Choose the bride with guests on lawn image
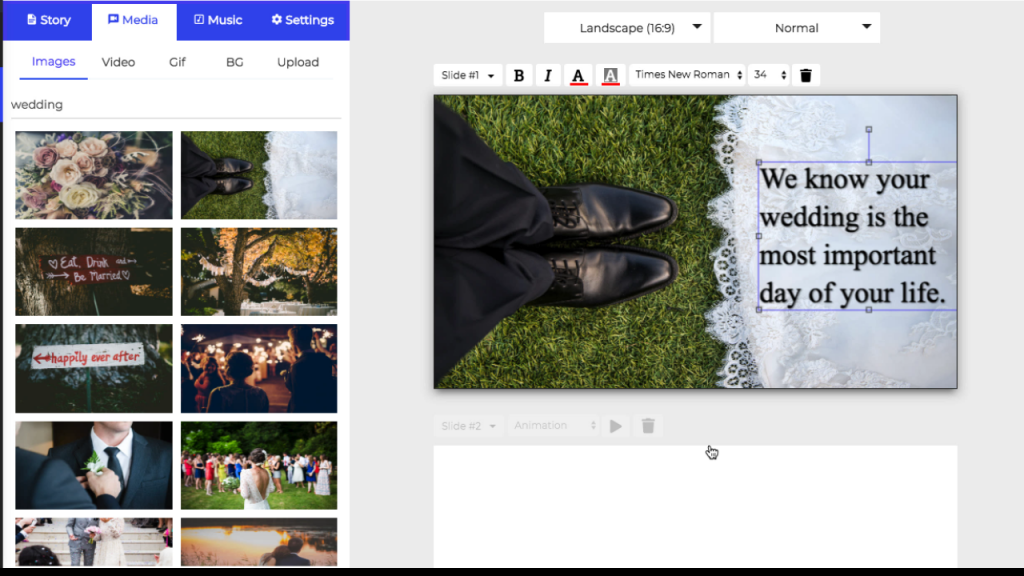 tap(259, 465)
